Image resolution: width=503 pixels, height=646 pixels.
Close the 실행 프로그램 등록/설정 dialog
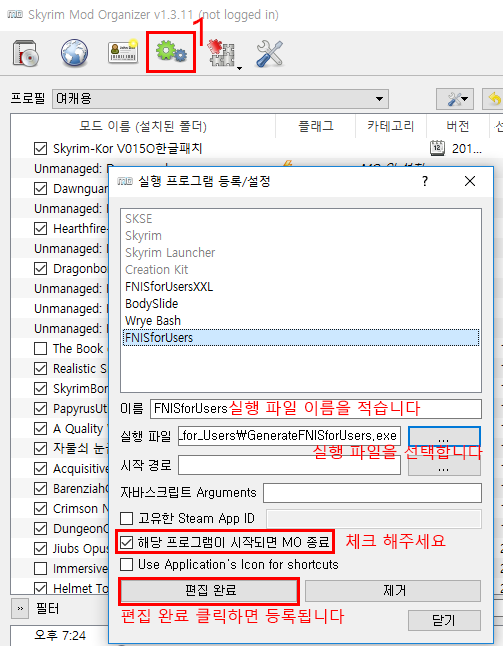coord(470,181)
